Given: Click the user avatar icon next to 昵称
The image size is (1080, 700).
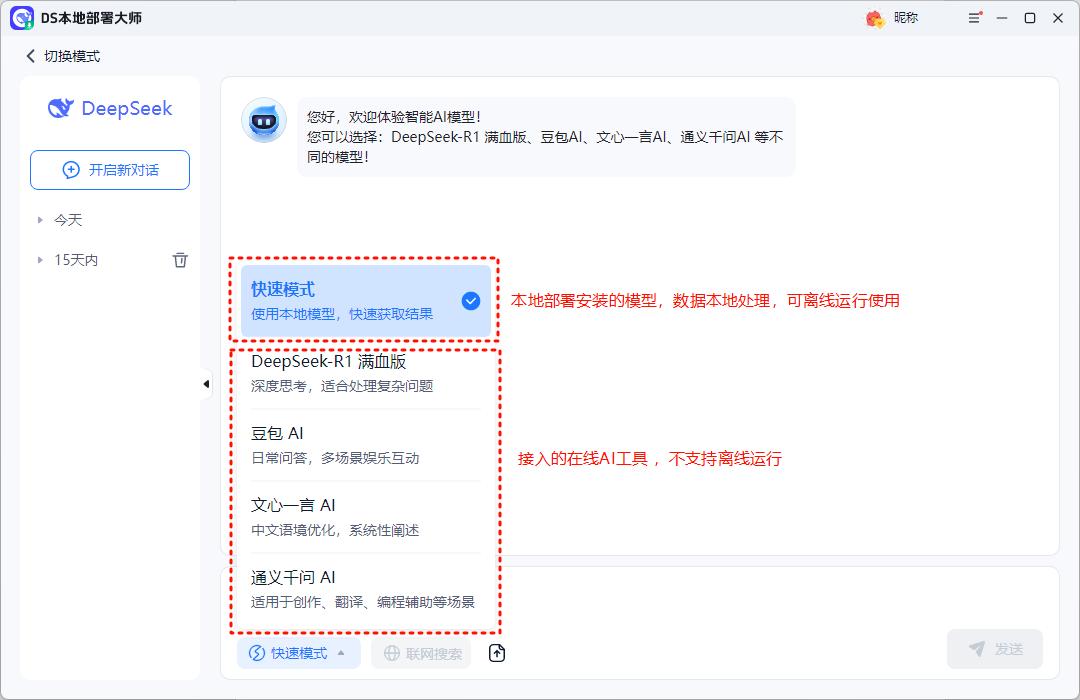Looking at the screenshot, I should point(875,19).
